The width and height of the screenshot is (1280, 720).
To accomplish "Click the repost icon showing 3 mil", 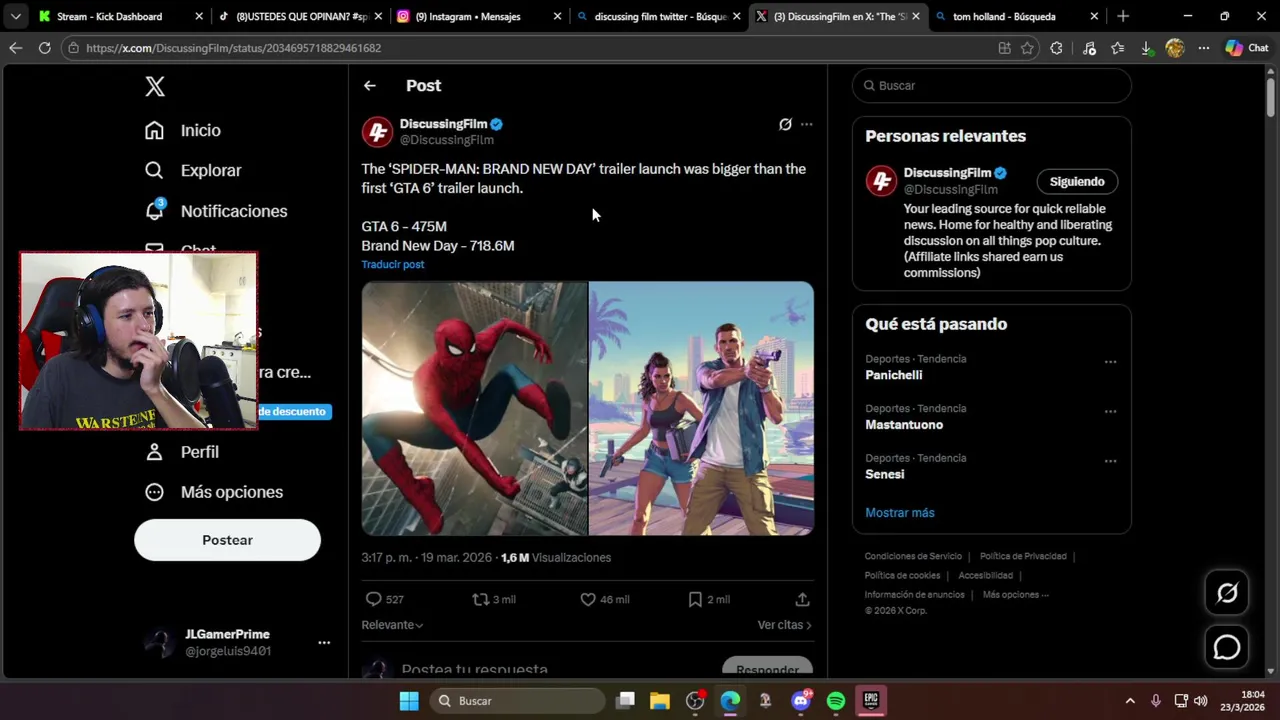I will pyautogui.click(x=481, y=599).
